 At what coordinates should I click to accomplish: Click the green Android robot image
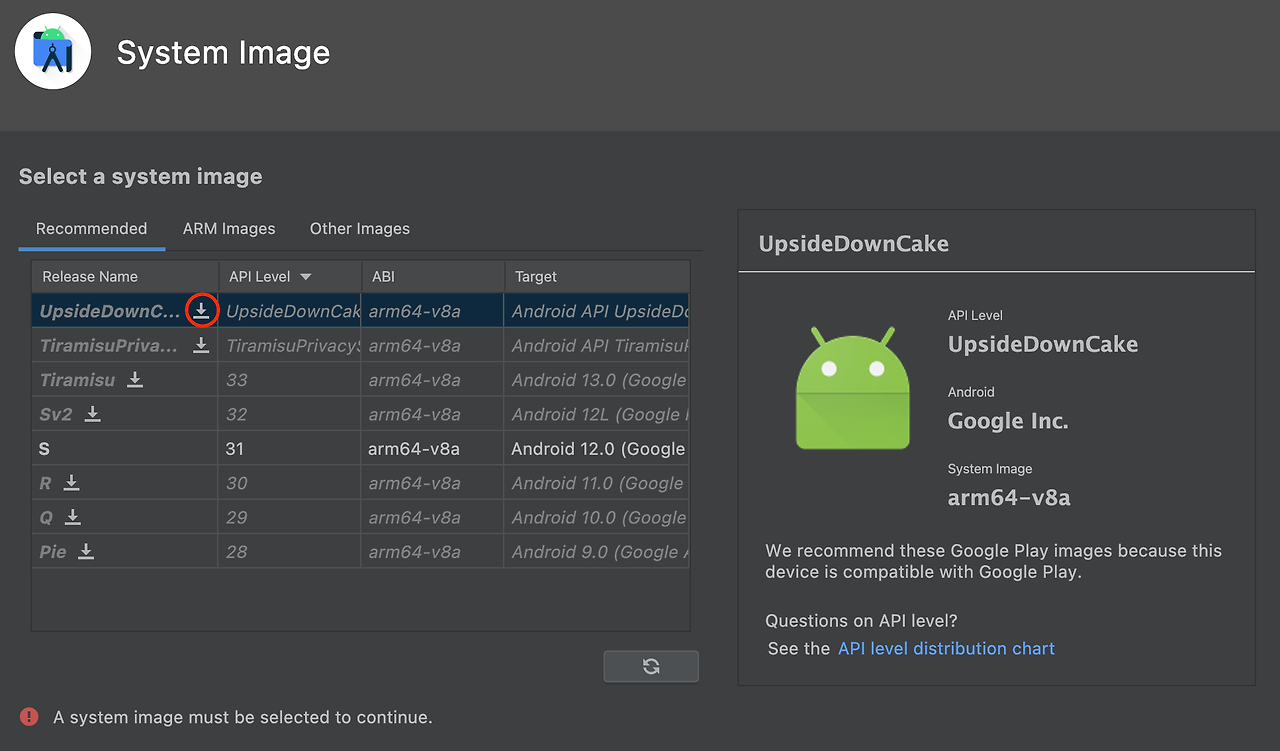(853, 388)
